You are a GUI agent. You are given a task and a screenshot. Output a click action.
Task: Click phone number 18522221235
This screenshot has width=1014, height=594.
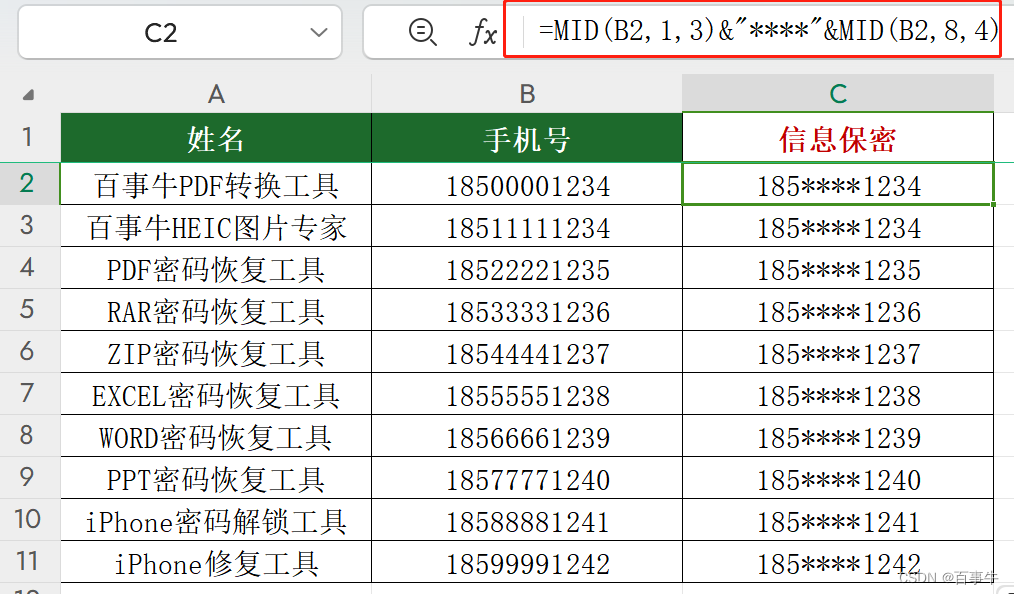(x=527, y=268)
